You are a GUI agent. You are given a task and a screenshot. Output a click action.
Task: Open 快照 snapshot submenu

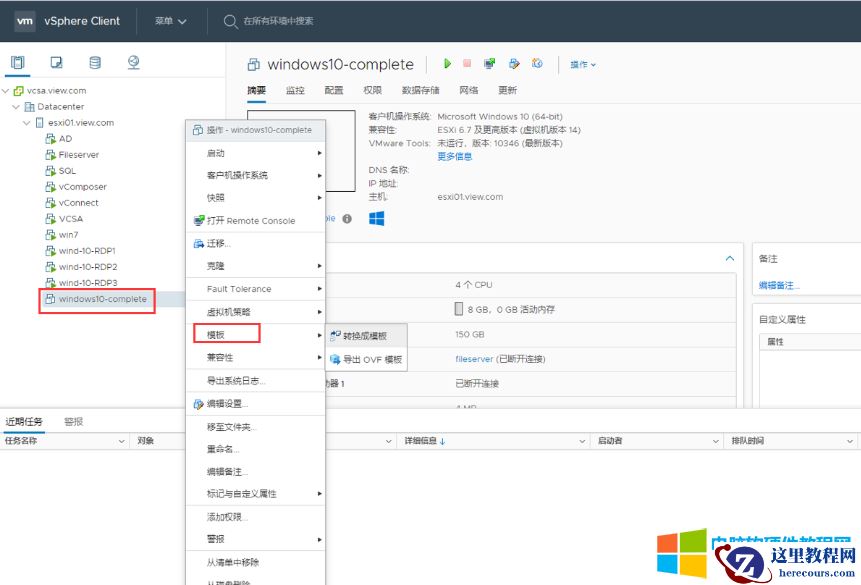click(256, 198)
